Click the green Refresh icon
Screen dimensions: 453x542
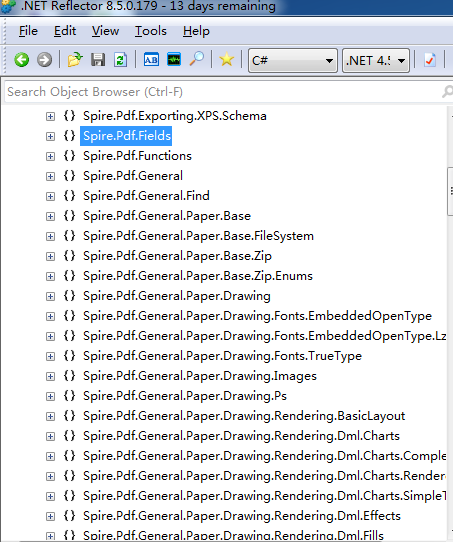point(120,60)
